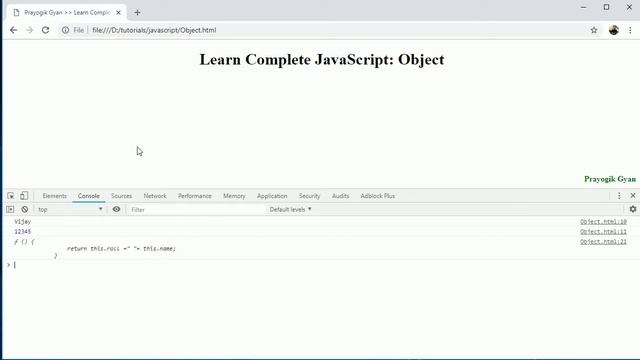Click the address bar URL

pos(154,30)
